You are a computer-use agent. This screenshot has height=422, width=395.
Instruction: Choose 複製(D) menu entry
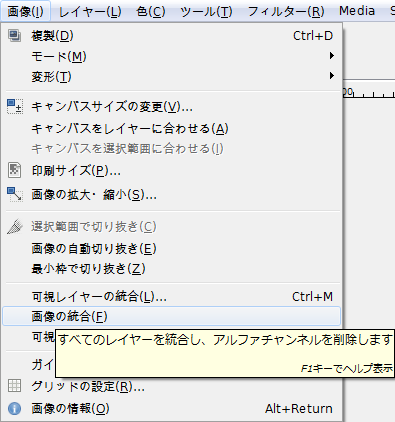[x=171, y=35]
